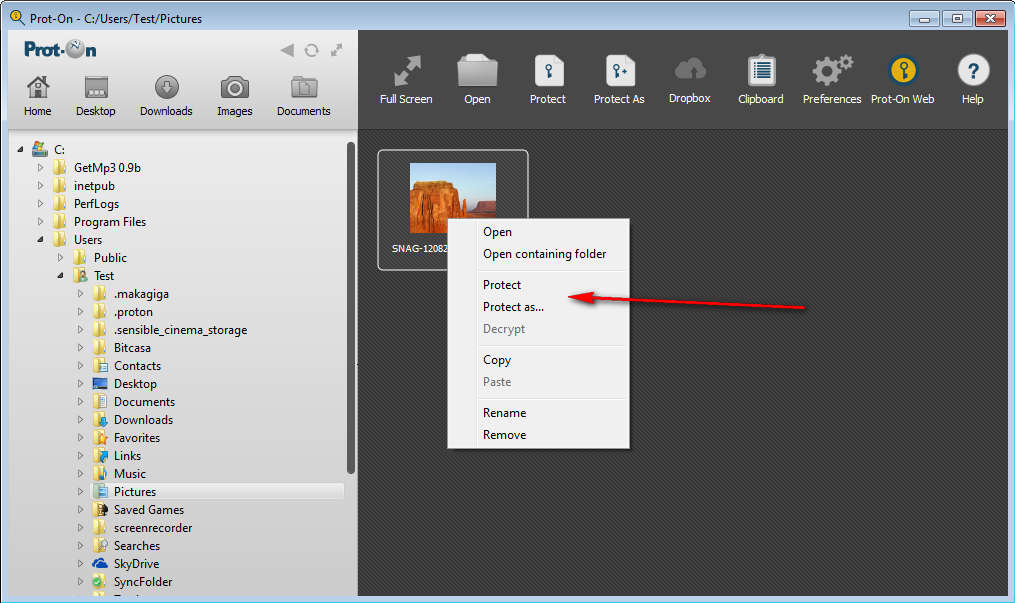The image size is (1015, 603).
Task: Click the Protect padlock toolbar icon
Action: point(547,73)
